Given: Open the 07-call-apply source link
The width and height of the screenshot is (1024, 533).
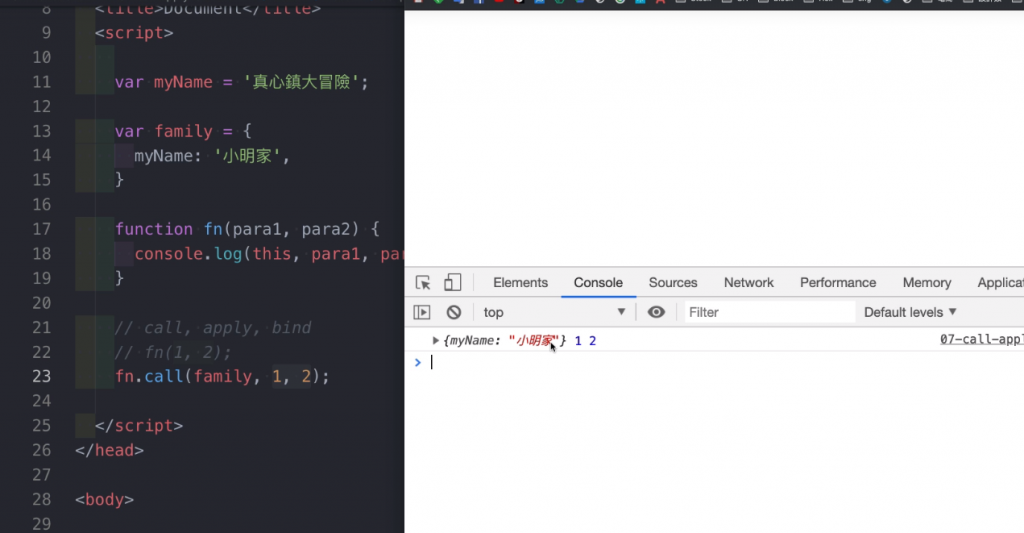Looking at the screenshot, I should coord(982,339).
